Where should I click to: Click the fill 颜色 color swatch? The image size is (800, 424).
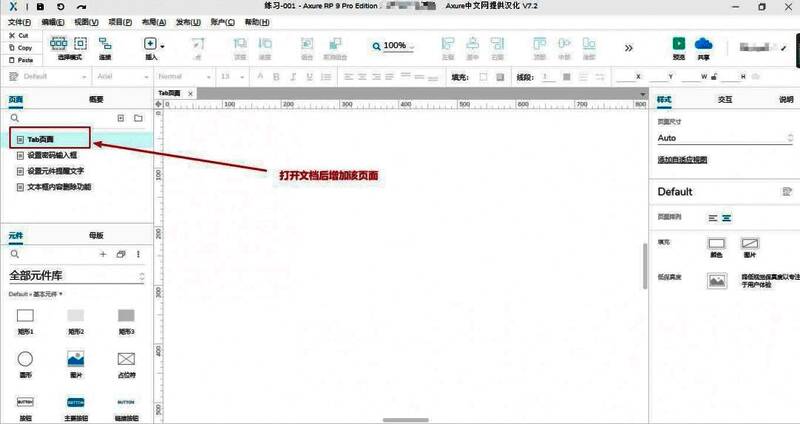point(715,243)
